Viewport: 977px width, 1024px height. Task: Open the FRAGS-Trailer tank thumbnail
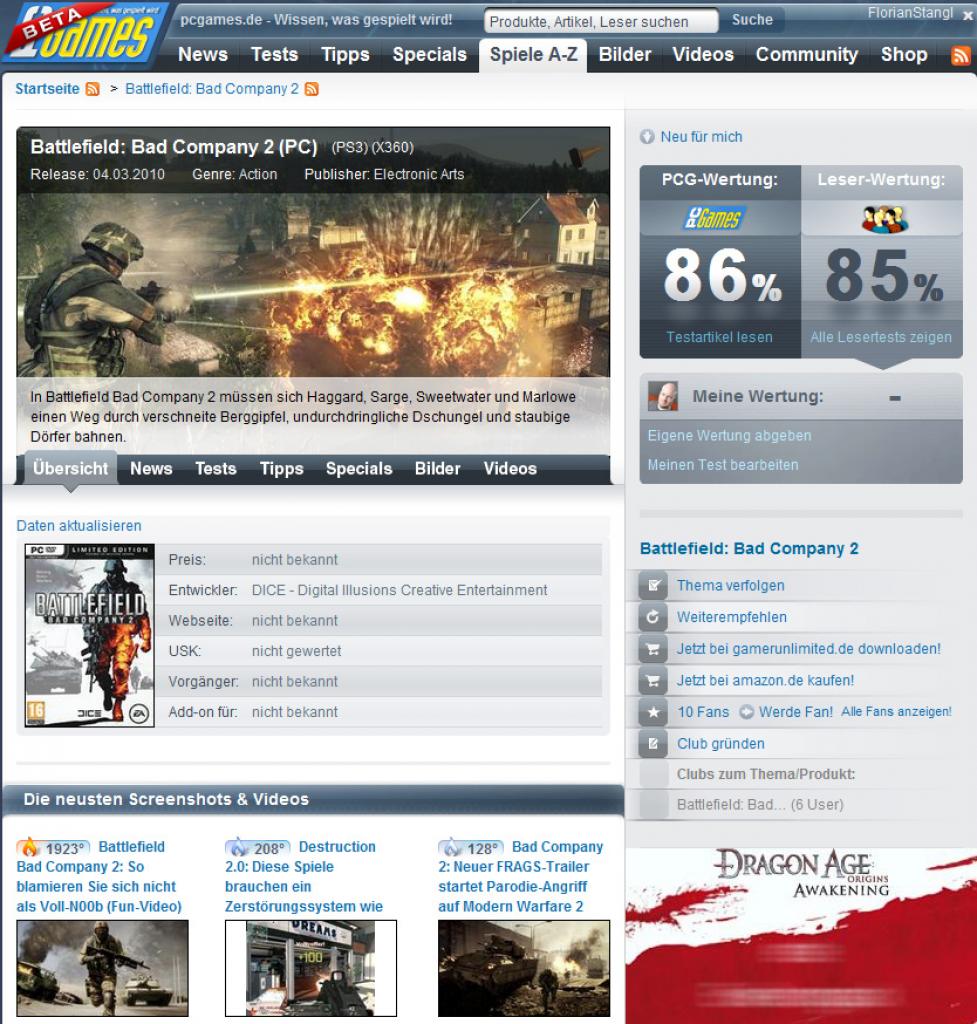pos(524,968)
